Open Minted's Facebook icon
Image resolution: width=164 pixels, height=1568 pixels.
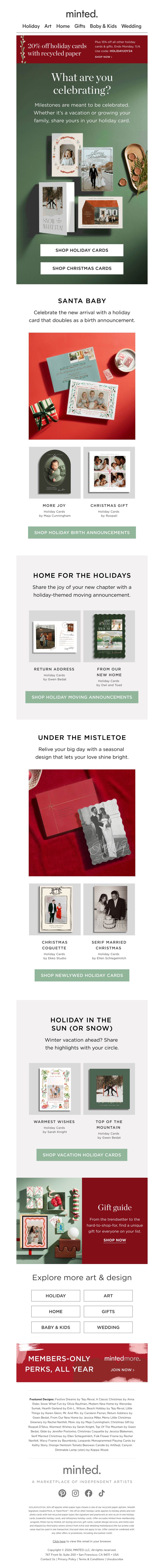pos(89,1493)
